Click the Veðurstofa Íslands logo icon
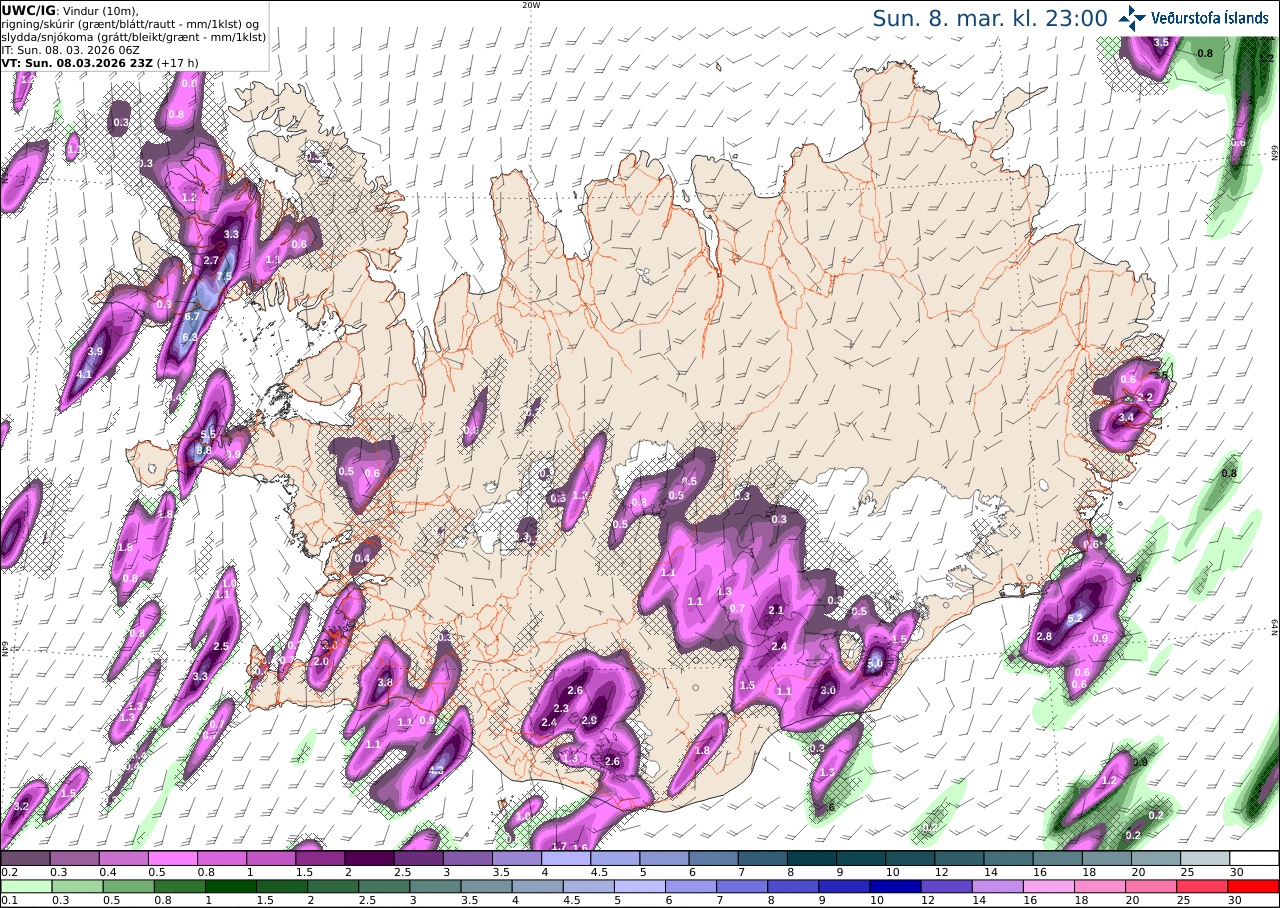This screenshot has height=908, width=1280. (x=1132, y=18)
